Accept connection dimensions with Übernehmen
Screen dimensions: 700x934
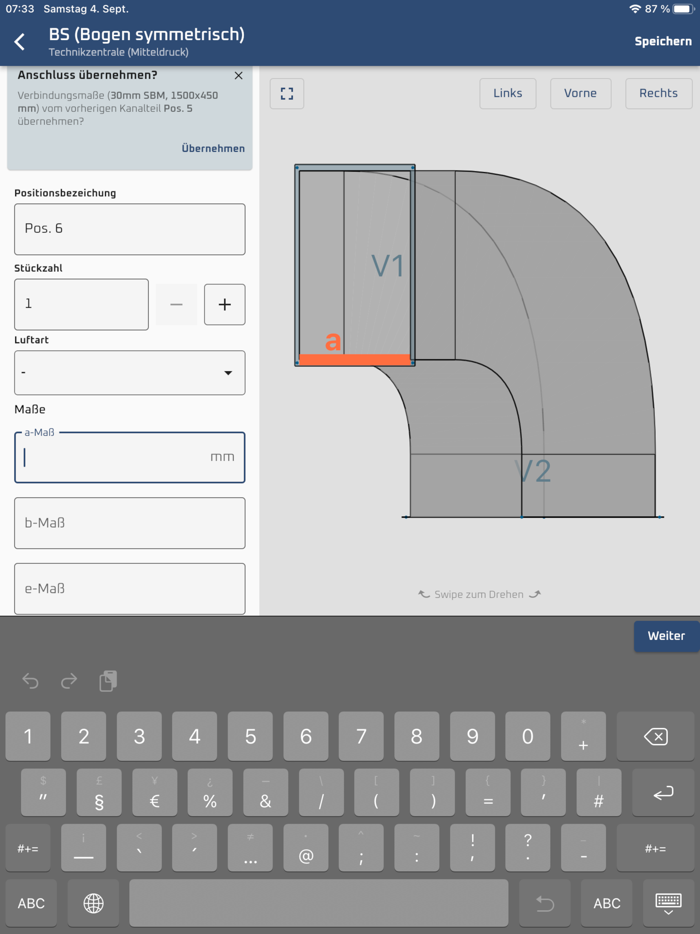[x=213, y=148]
